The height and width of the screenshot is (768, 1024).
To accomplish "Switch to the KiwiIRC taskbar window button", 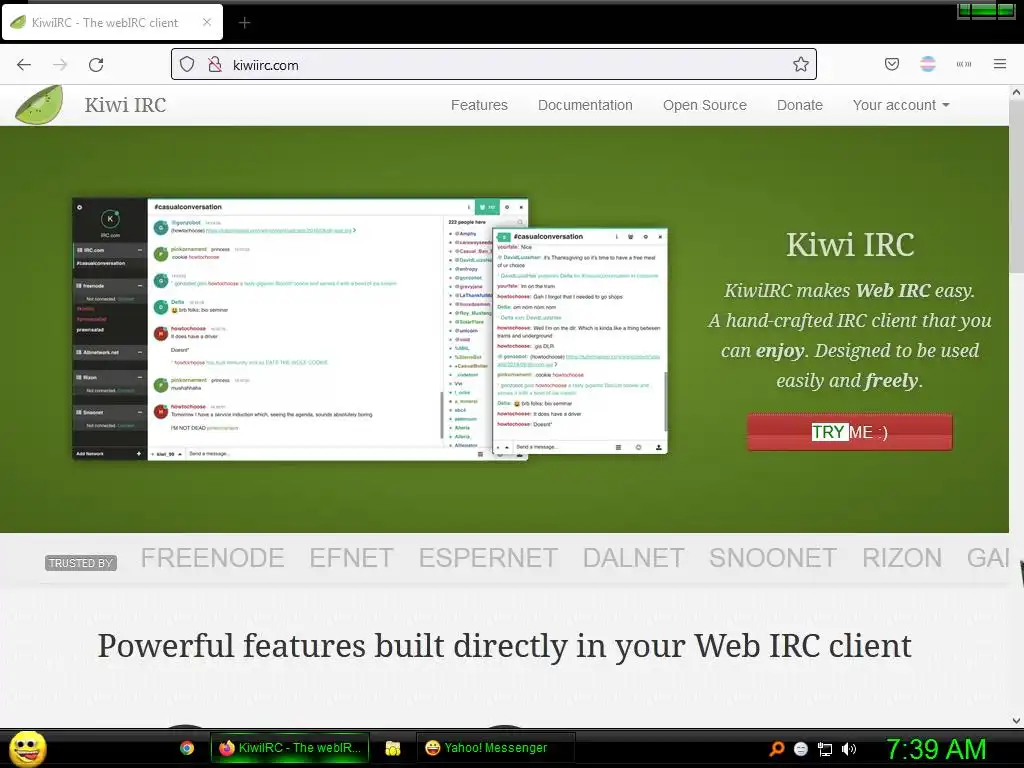I will click(x=290, y=748).
